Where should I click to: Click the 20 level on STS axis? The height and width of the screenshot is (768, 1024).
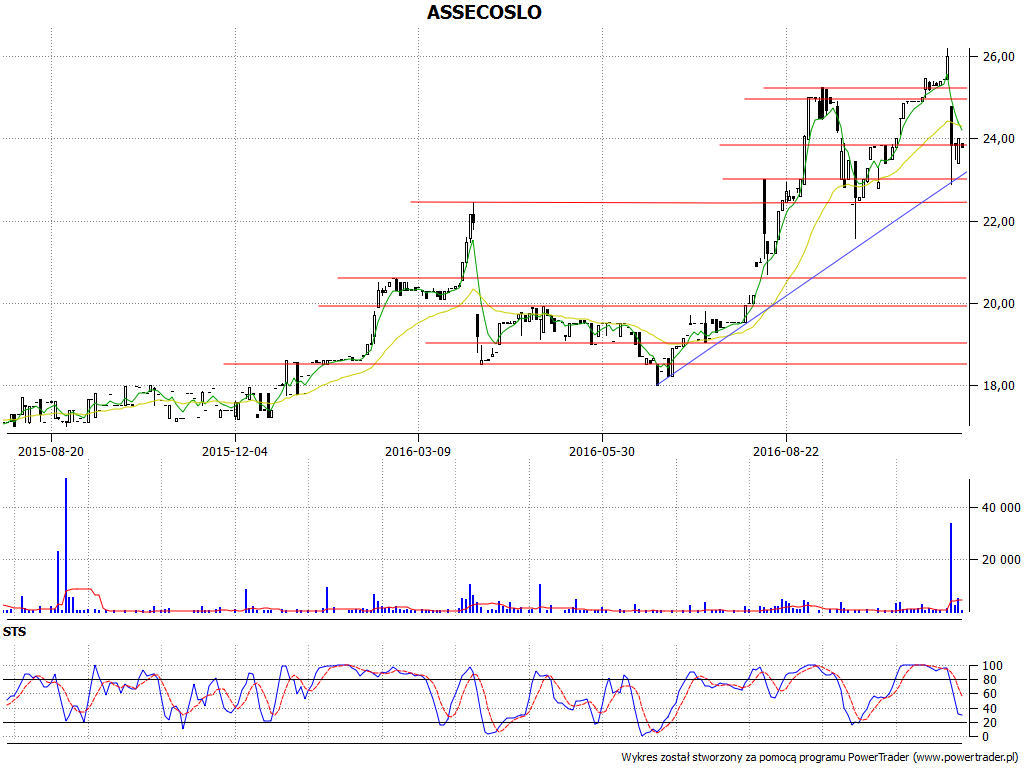coord(989,722)
